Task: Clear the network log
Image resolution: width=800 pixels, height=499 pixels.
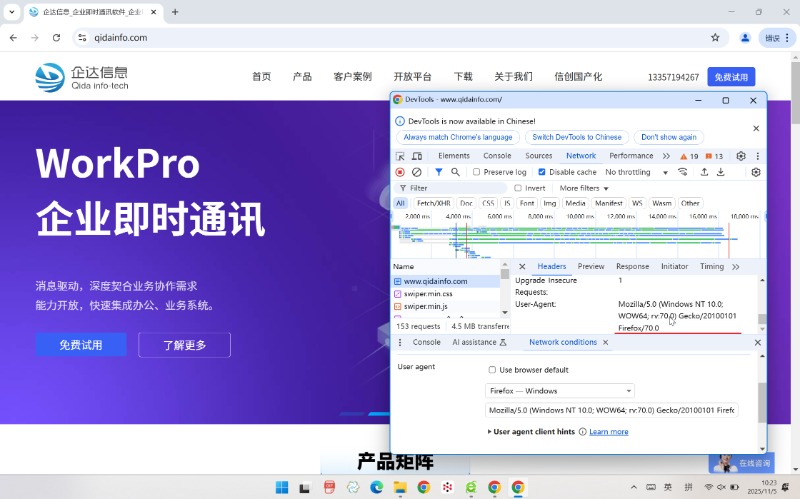Action: 416,172
